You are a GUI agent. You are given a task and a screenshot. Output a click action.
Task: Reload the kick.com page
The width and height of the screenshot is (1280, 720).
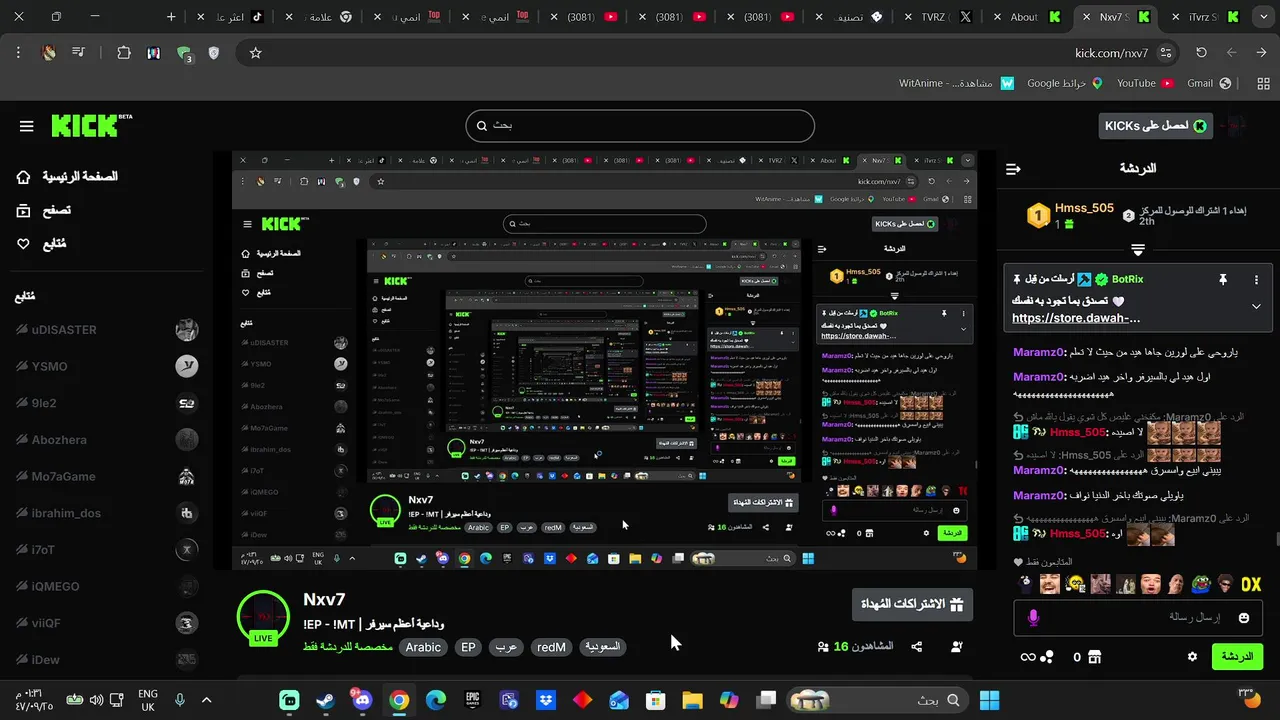1201,53
